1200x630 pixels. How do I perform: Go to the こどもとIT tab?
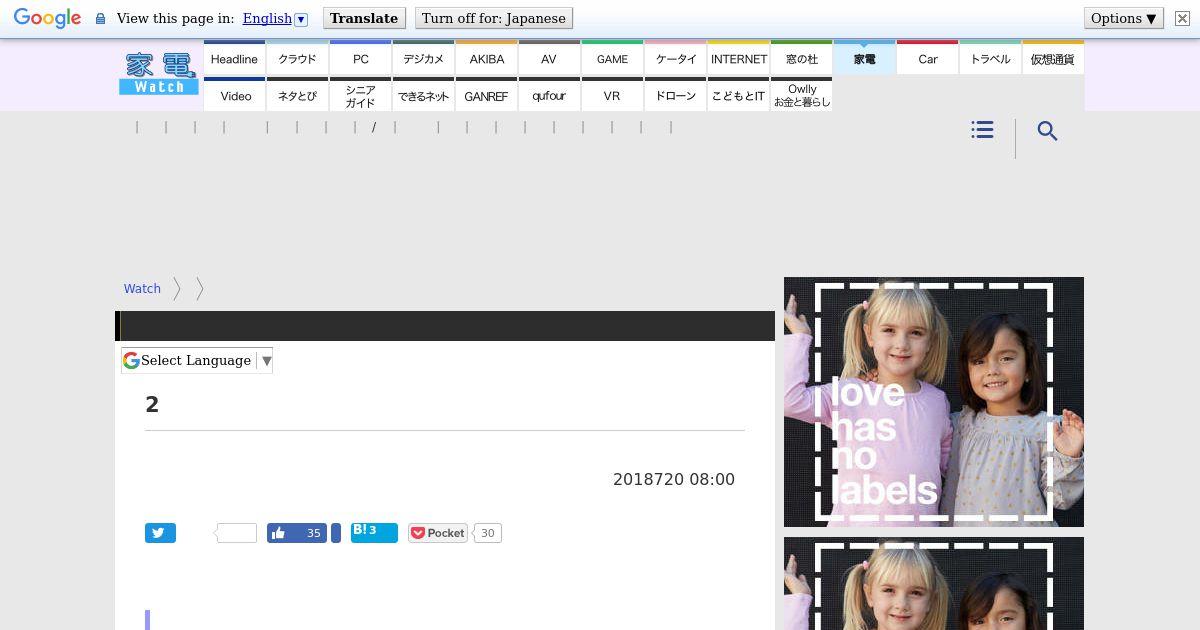point(738,95)
